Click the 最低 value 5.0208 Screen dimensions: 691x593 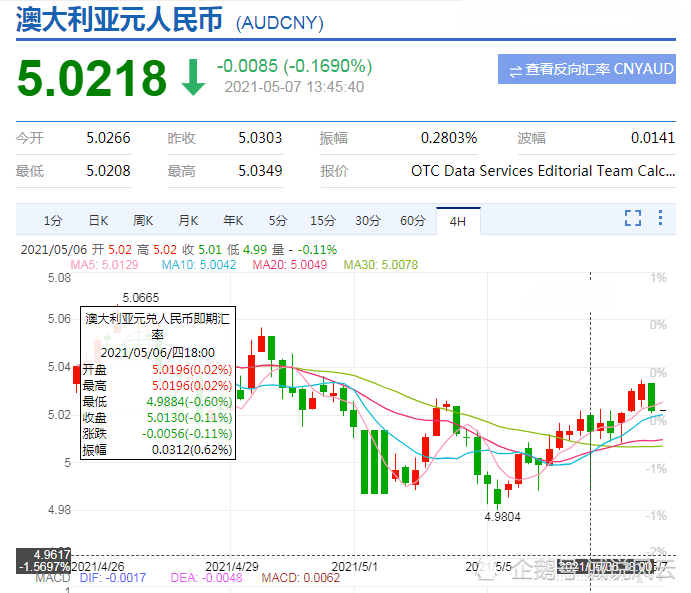click(x=108, y=171)
